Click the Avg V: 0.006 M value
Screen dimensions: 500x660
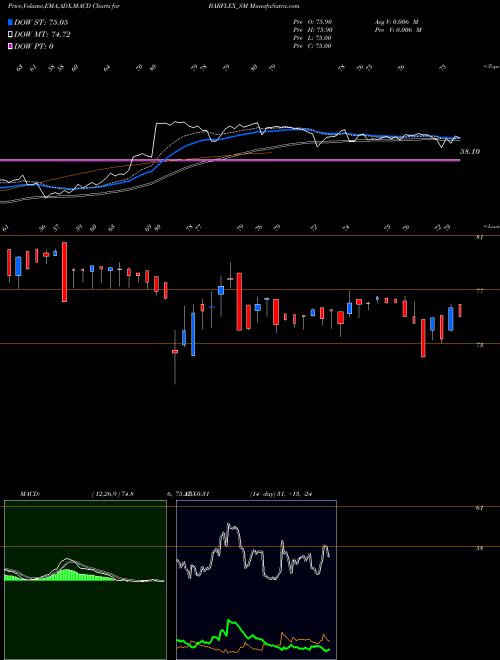[396, 22]
